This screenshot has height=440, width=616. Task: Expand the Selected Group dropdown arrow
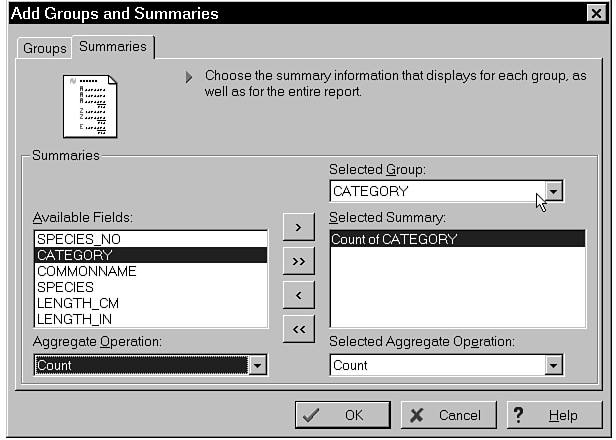click(555, 191)
